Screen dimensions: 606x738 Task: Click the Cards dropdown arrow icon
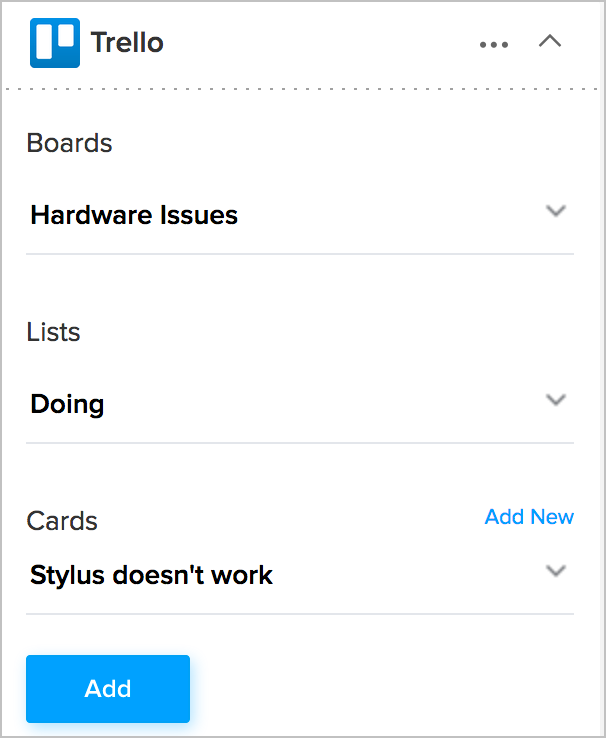[556, 571]
